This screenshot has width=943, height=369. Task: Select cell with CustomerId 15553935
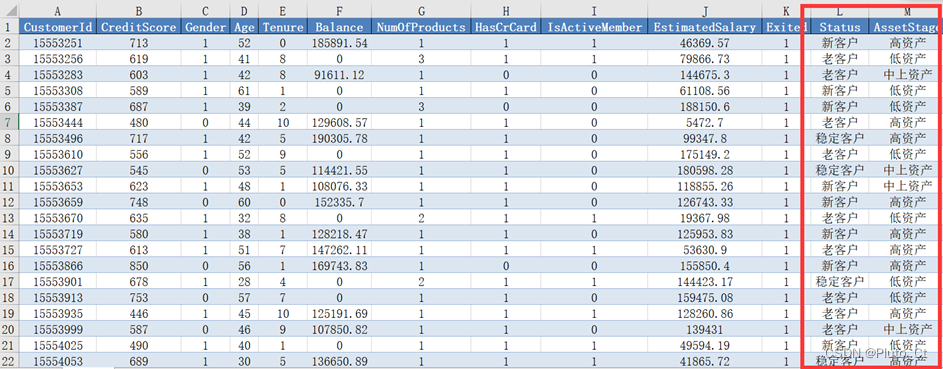coord(58,313)
